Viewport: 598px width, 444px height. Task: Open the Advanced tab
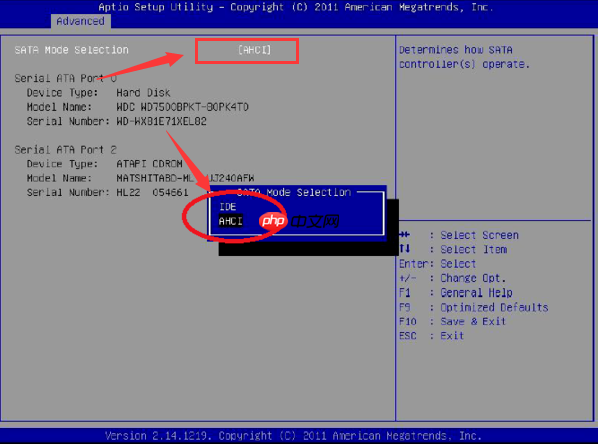pos(80,21)
